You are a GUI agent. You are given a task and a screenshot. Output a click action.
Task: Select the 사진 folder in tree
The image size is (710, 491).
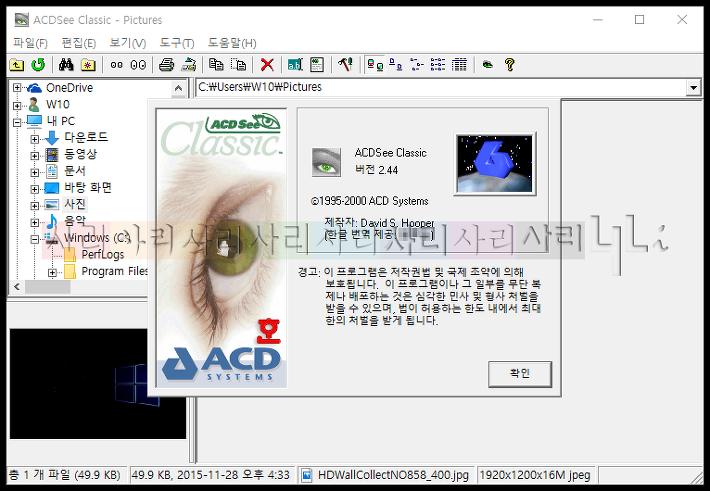[x=75, y=204]
